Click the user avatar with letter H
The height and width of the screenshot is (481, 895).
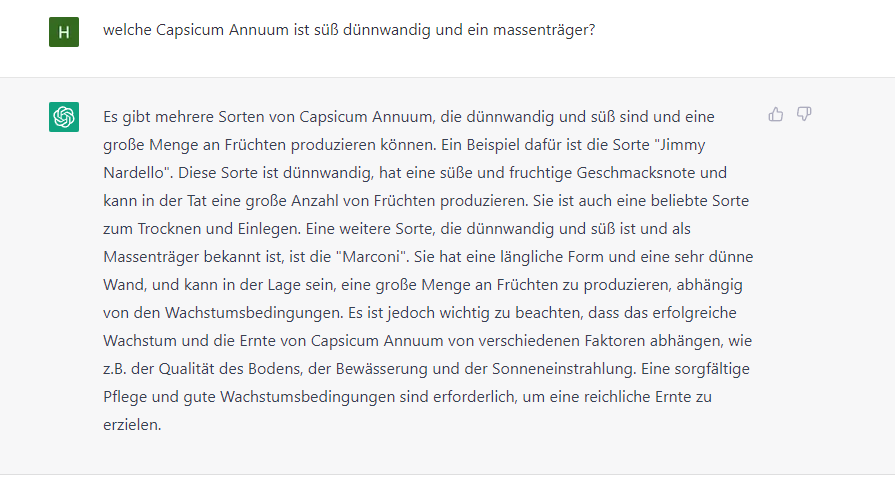pos(64,32)
